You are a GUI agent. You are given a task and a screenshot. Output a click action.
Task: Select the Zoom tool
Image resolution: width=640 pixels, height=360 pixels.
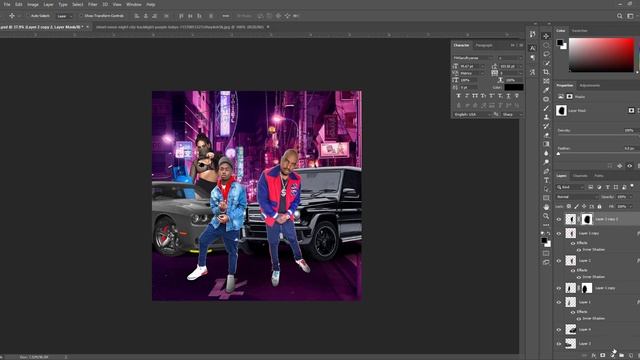point(546,216)
